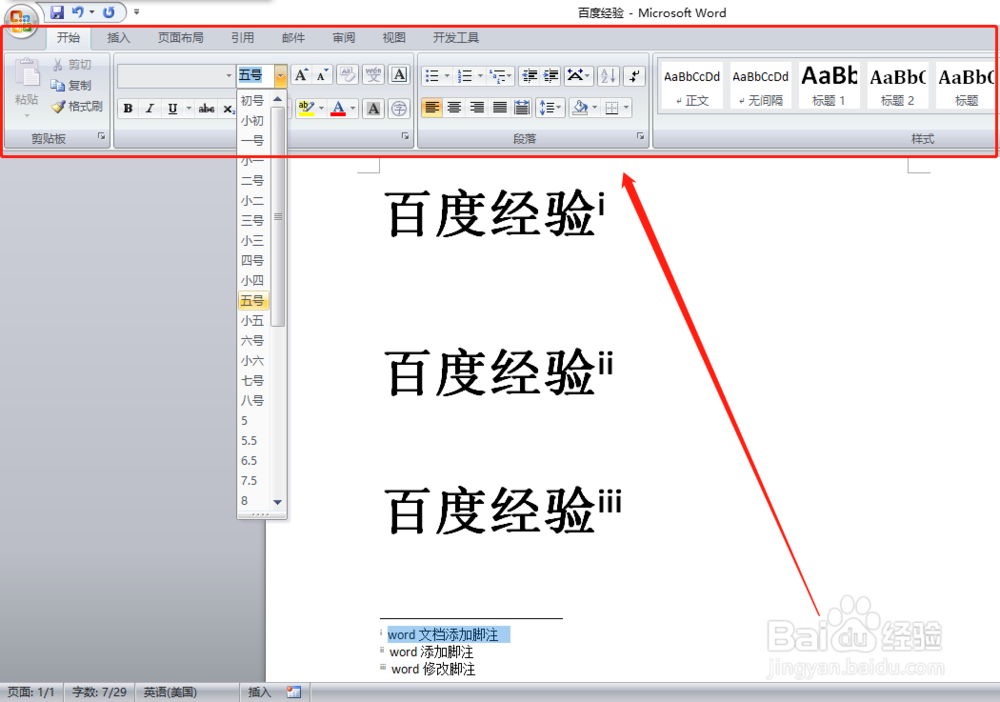This screenshot has height=702, width=1000.
Task: Apply the yellow highlight color
Action: (306, 108)
